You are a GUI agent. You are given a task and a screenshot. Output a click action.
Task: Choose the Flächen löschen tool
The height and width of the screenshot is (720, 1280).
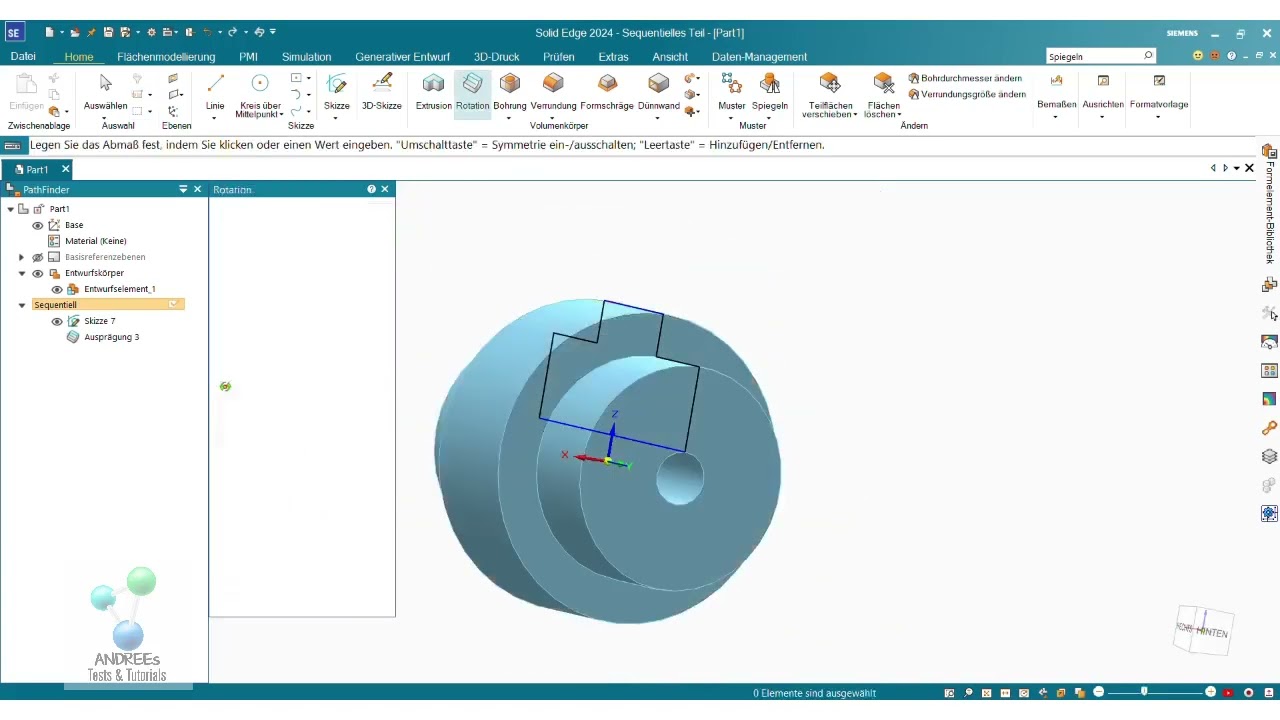(883, 94)
